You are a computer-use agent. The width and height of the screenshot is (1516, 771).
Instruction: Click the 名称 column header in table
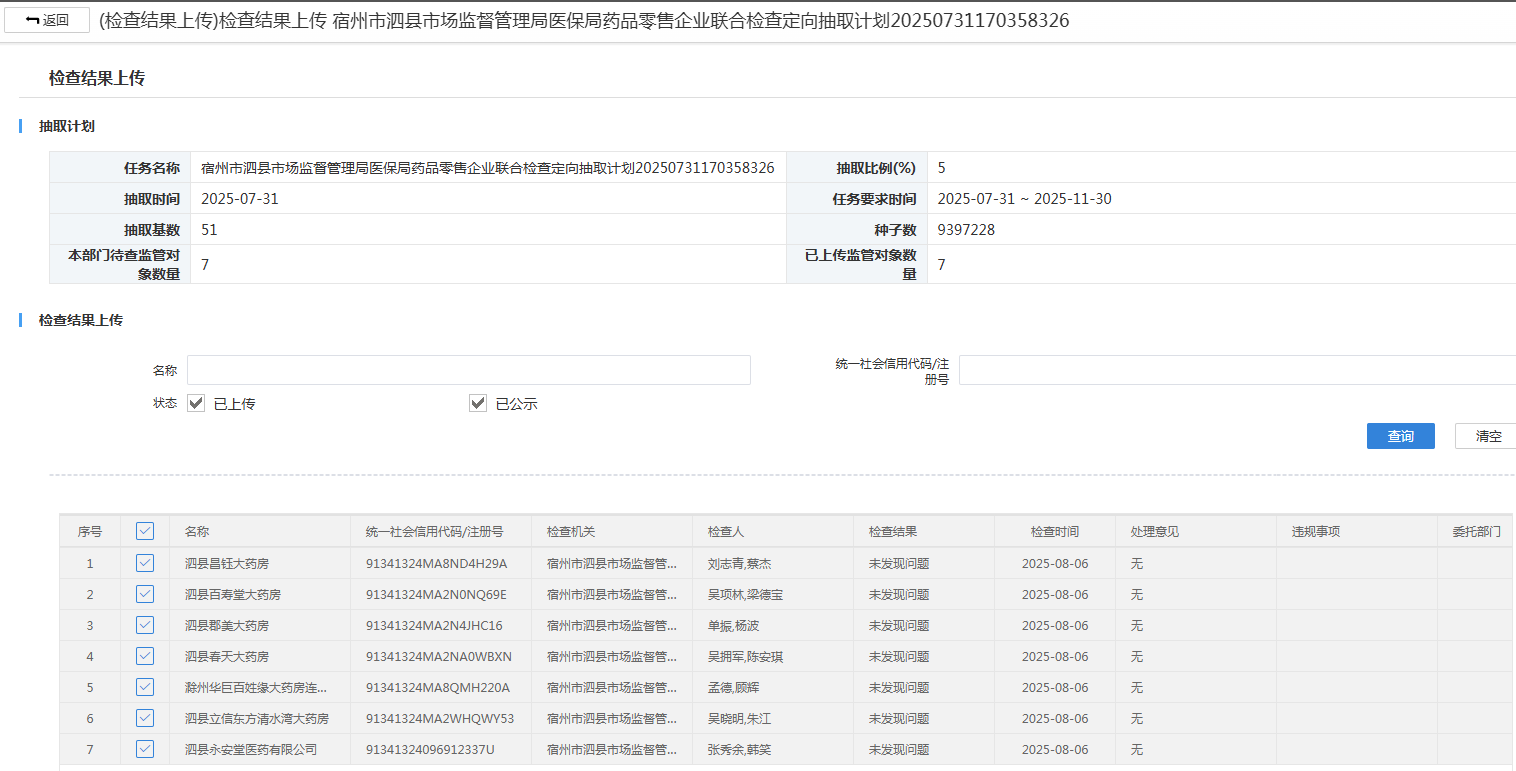tap(197, 532)
